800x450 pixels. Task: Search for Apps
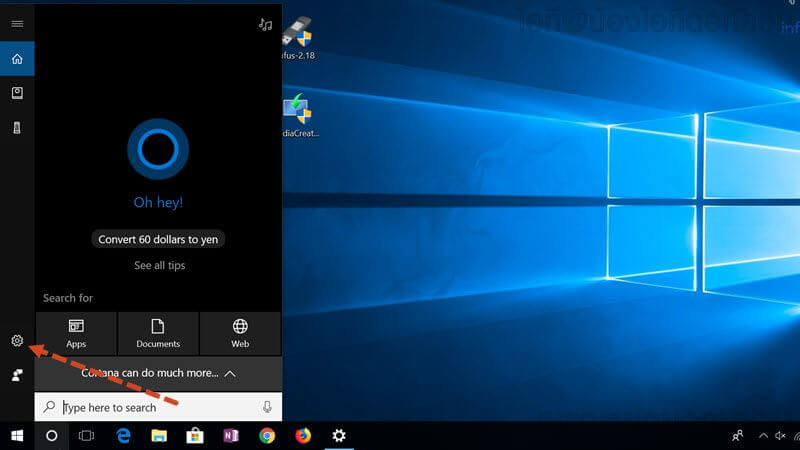tap(76, 334)
